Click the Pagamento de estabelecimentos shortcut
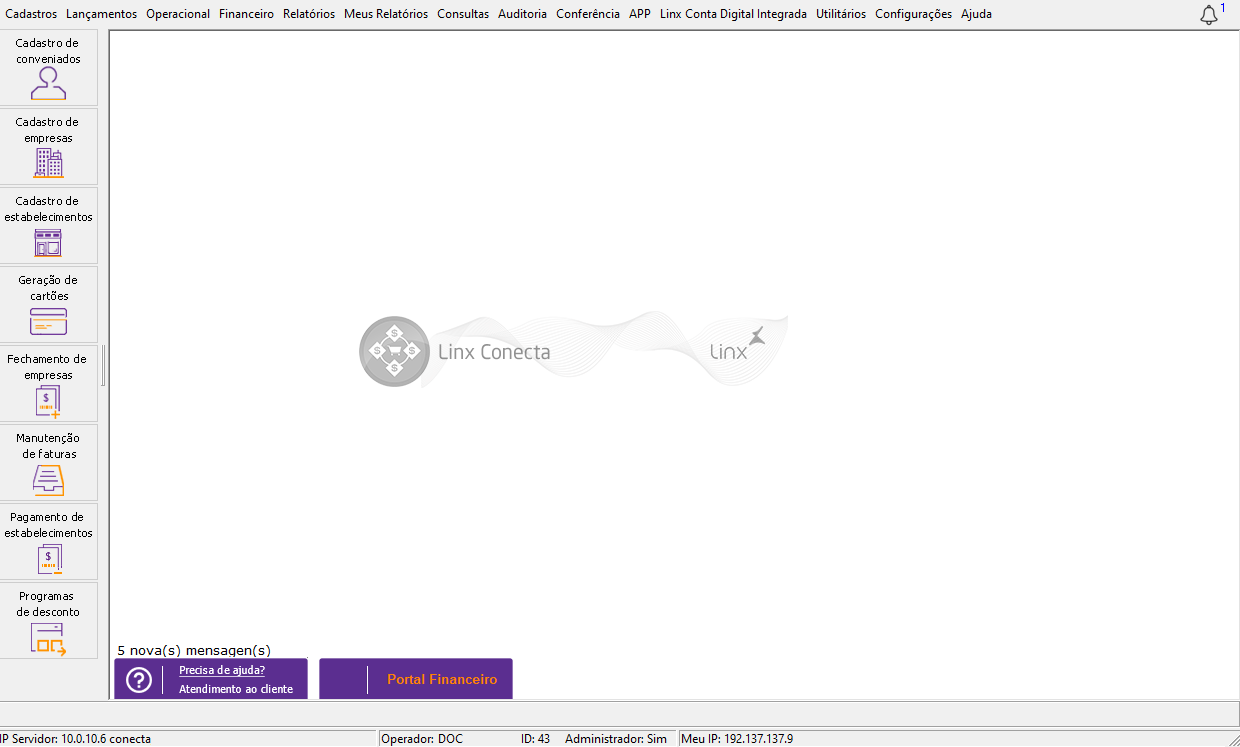The image size is (1240, 747). tap(48, 542)
